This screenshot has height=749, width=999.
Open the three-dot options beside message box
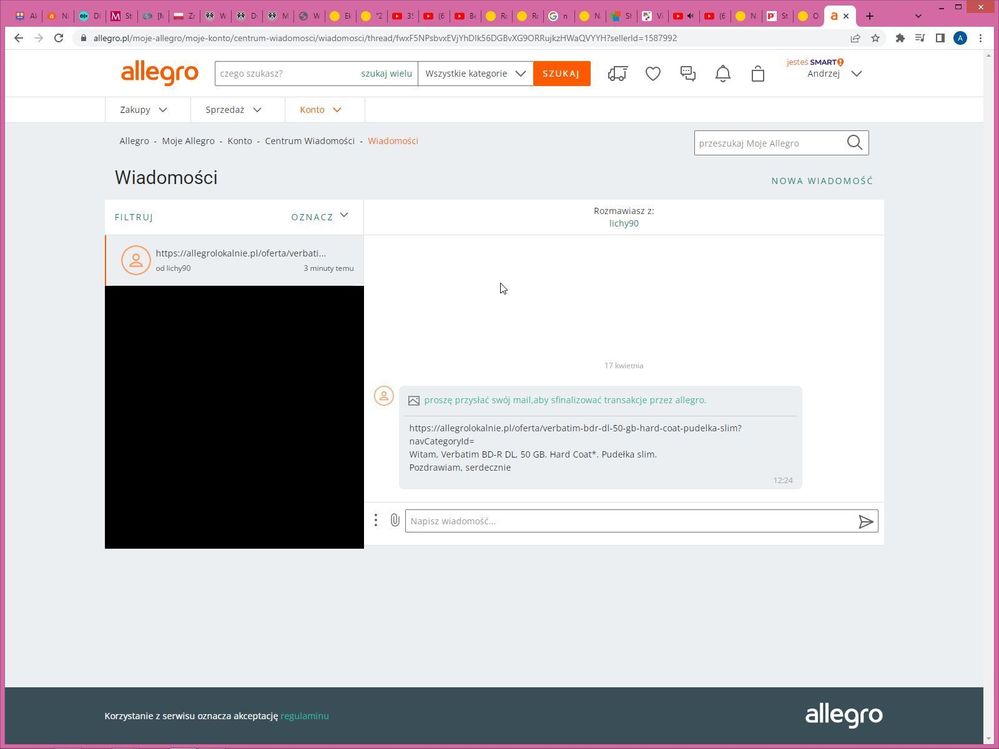pyautogui.click(x=376, y=520)
